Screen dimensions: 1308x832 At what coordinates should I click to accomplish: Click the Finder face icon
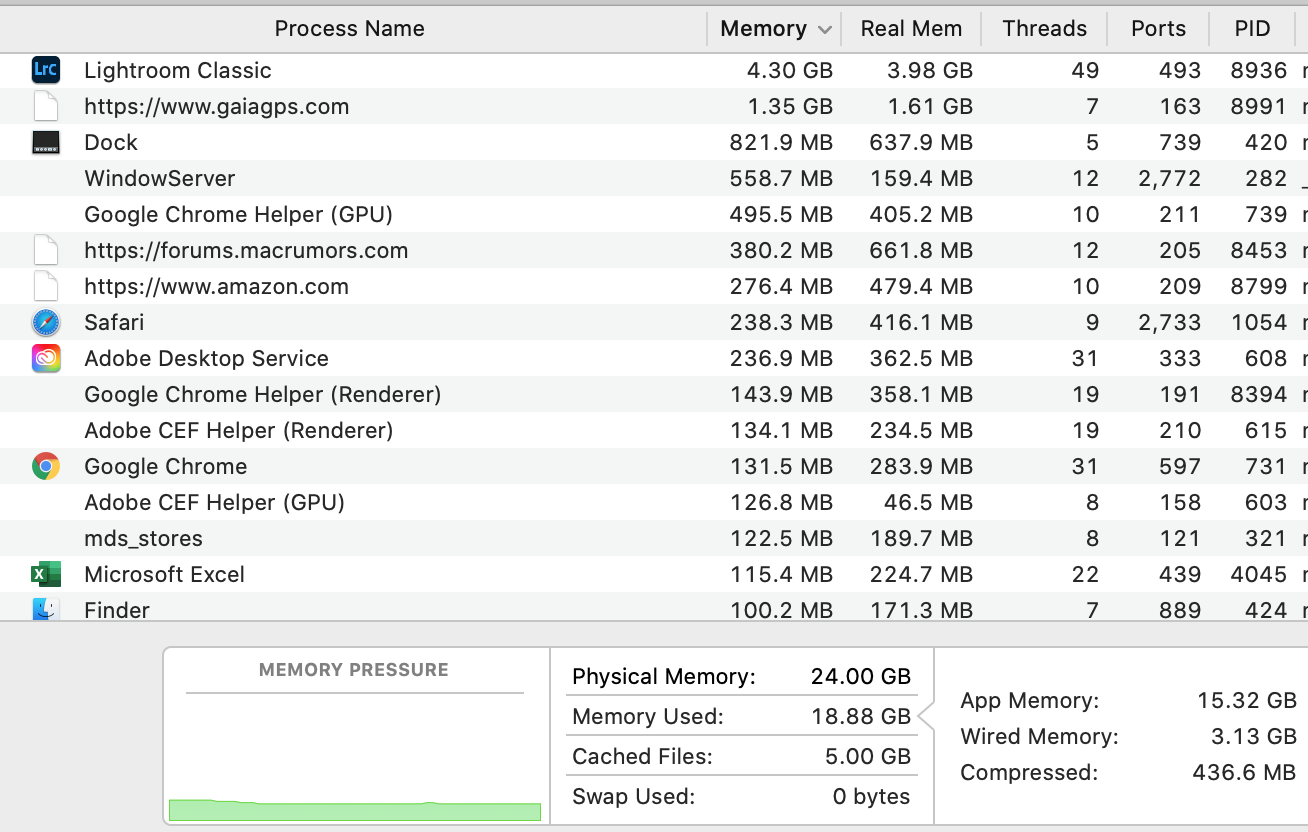click(46, 608)
